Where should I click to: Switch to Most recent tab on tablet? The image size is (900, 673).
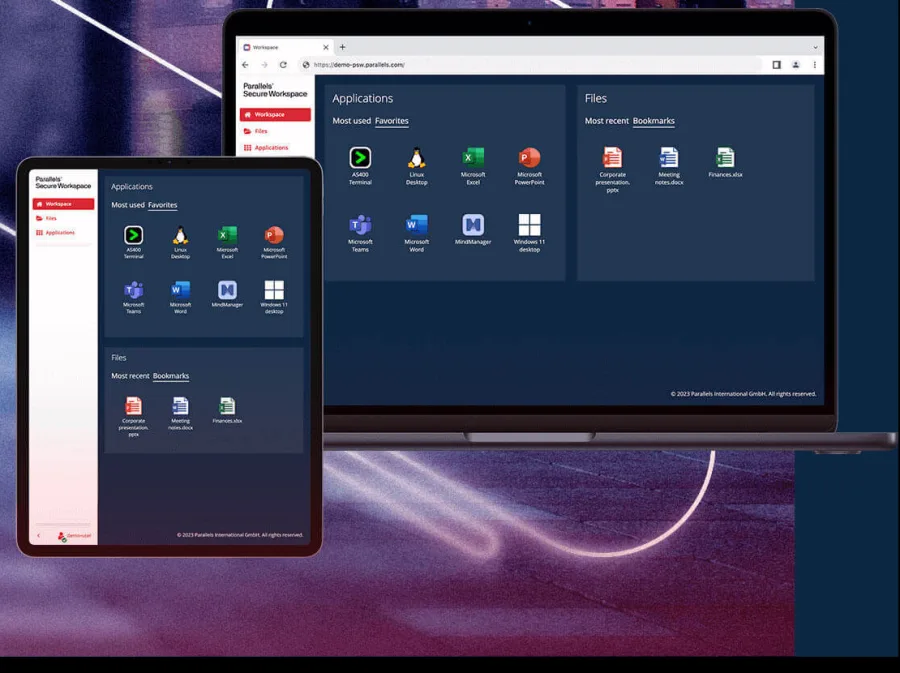(130, 376)
